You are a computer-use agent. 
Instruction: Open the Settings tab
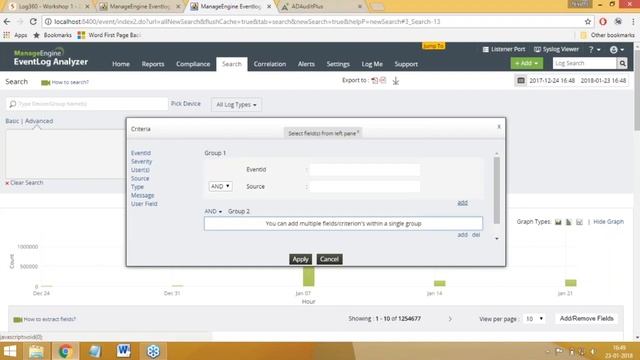tap(338, 64)
